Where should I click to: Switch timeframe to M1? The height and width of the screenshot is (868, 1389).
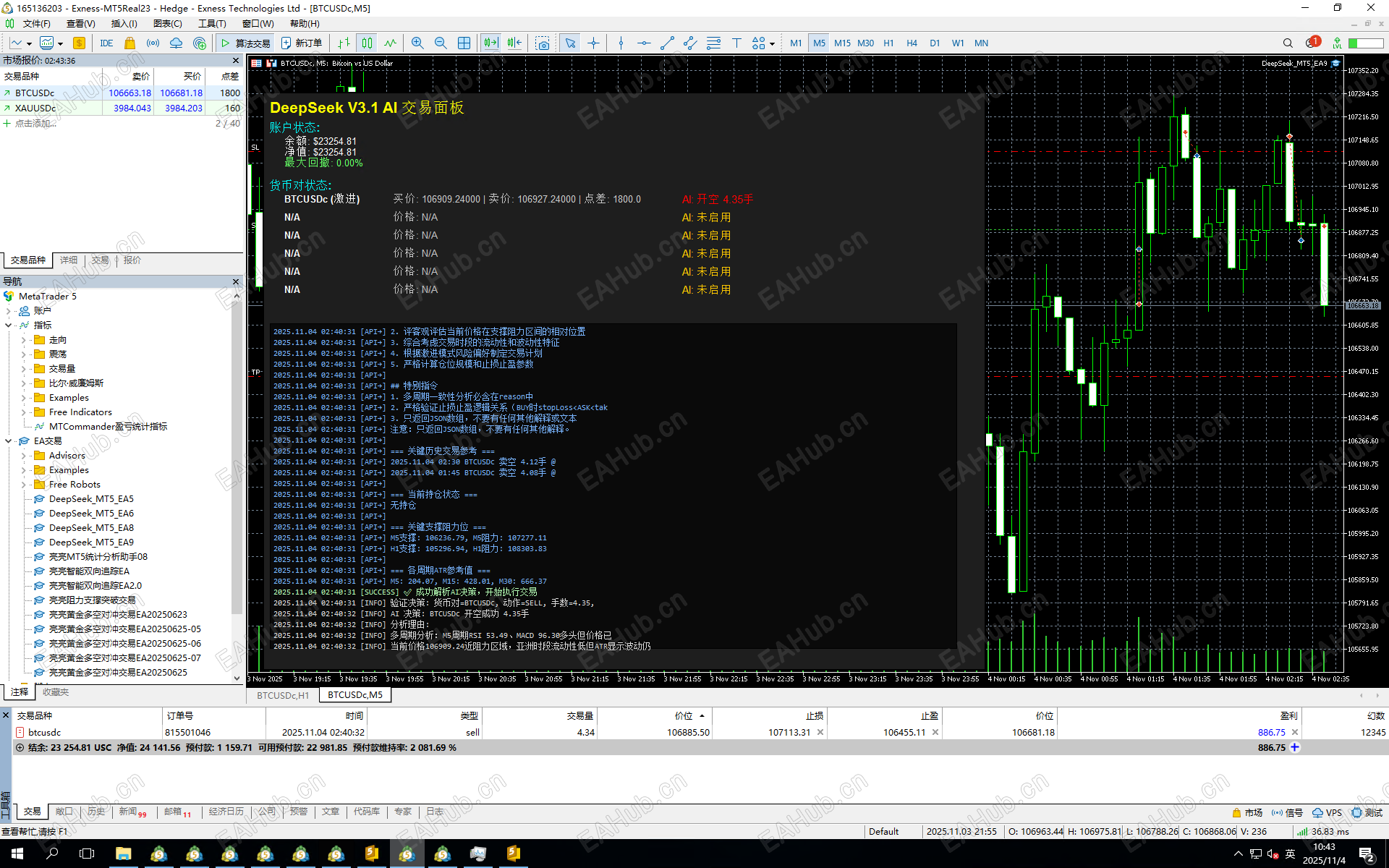click(796, 43)
